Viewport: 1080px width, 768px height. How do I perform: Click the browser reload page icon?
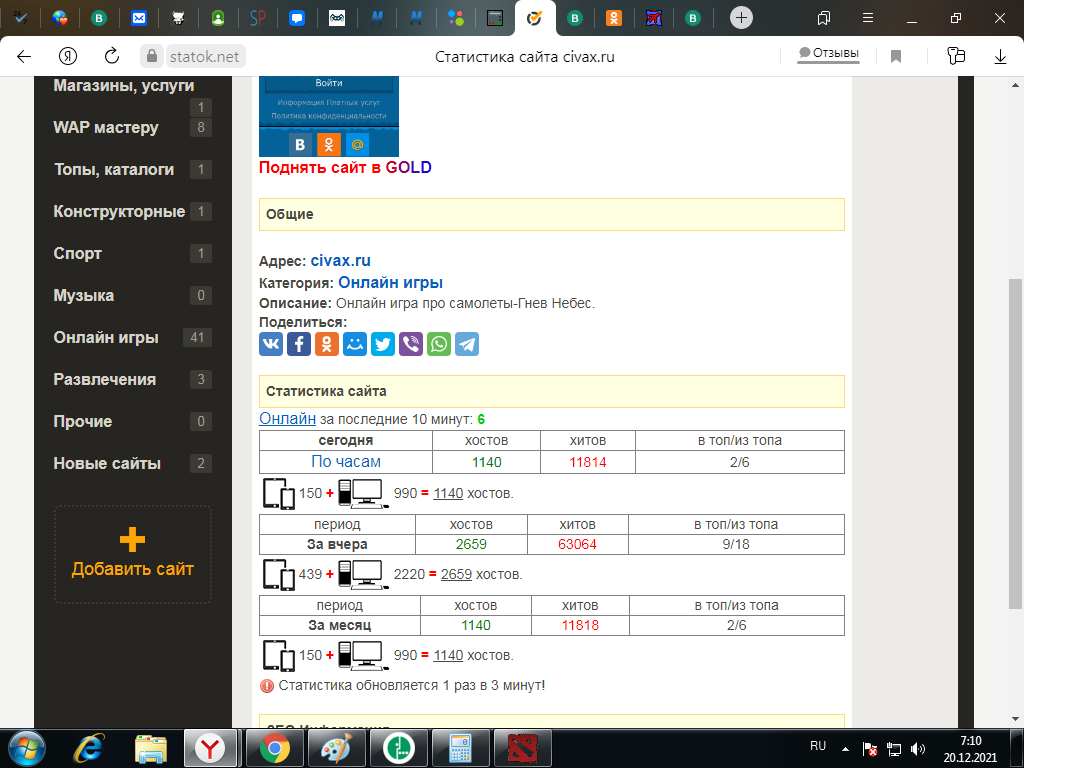tap(113, 56)
